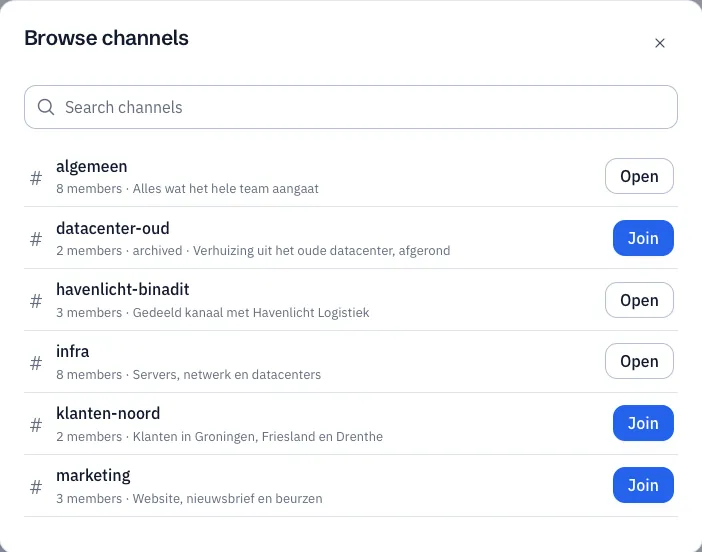Join the datacenter-oud channel
The height and width of the screenshot is (552, 702).
pyautogui.click(x=643, y=238)
